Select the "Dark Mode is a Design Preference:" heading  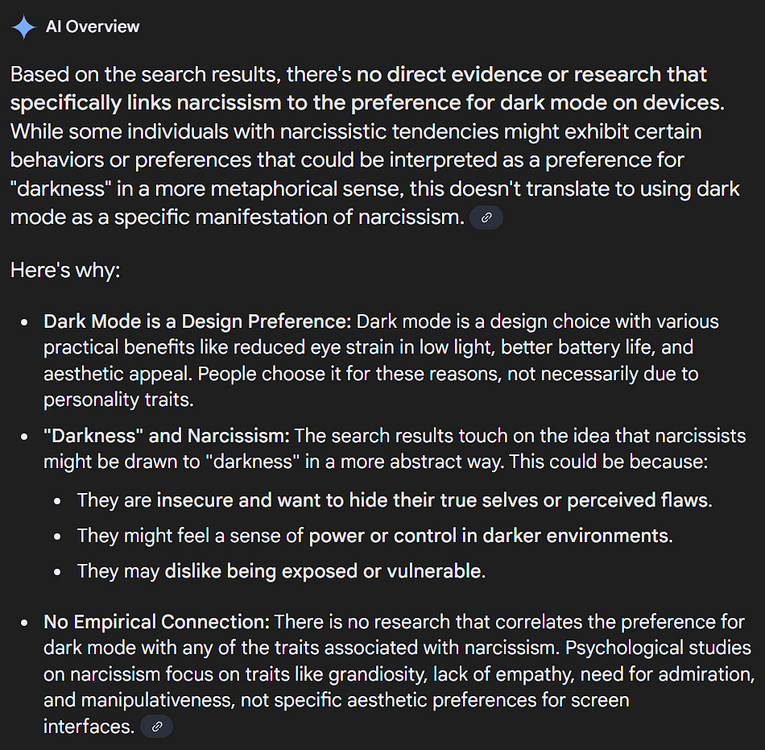(x=198, y=322)
